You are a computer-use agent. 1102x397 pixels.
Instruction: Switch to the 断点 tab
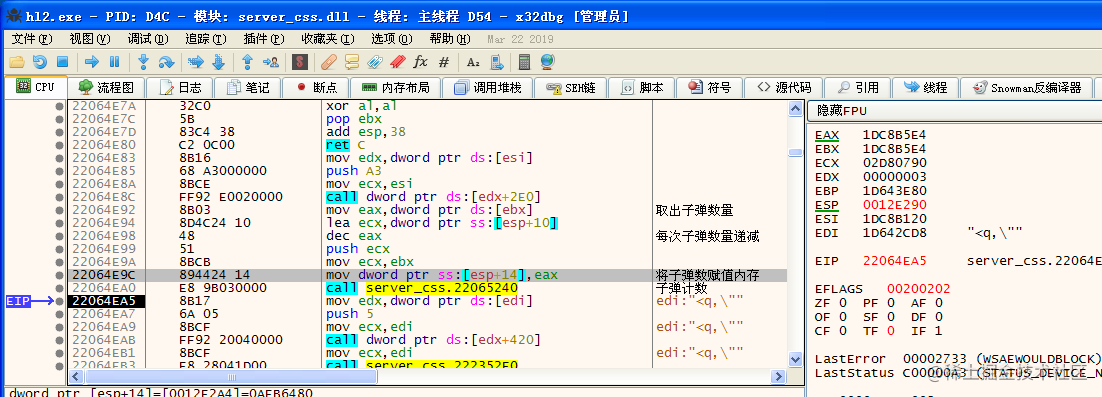click(x=316, y=88)
